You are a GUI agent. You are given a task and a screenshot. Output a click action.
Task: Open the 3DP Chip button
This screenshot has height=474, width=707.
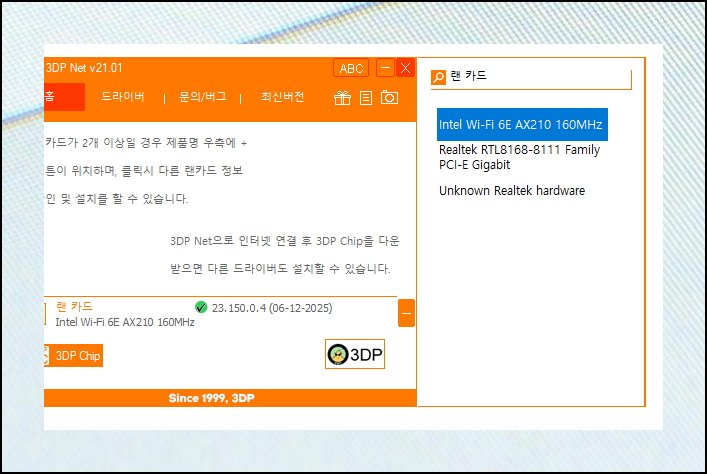73,355
